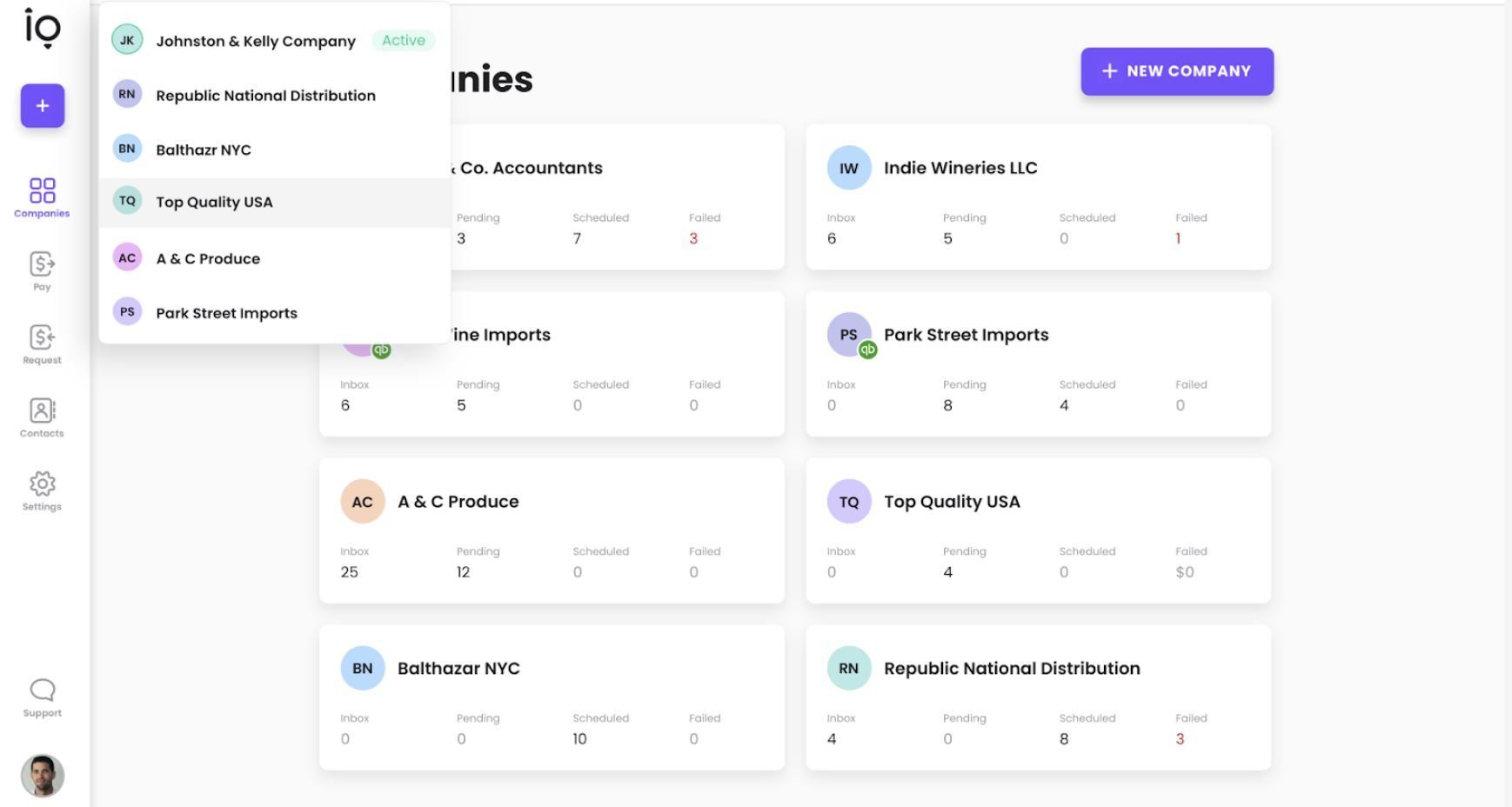1512x807 pixels.
Task: Open the Indie Wineries LLC company card
Action: click(x=1037, y=196)
